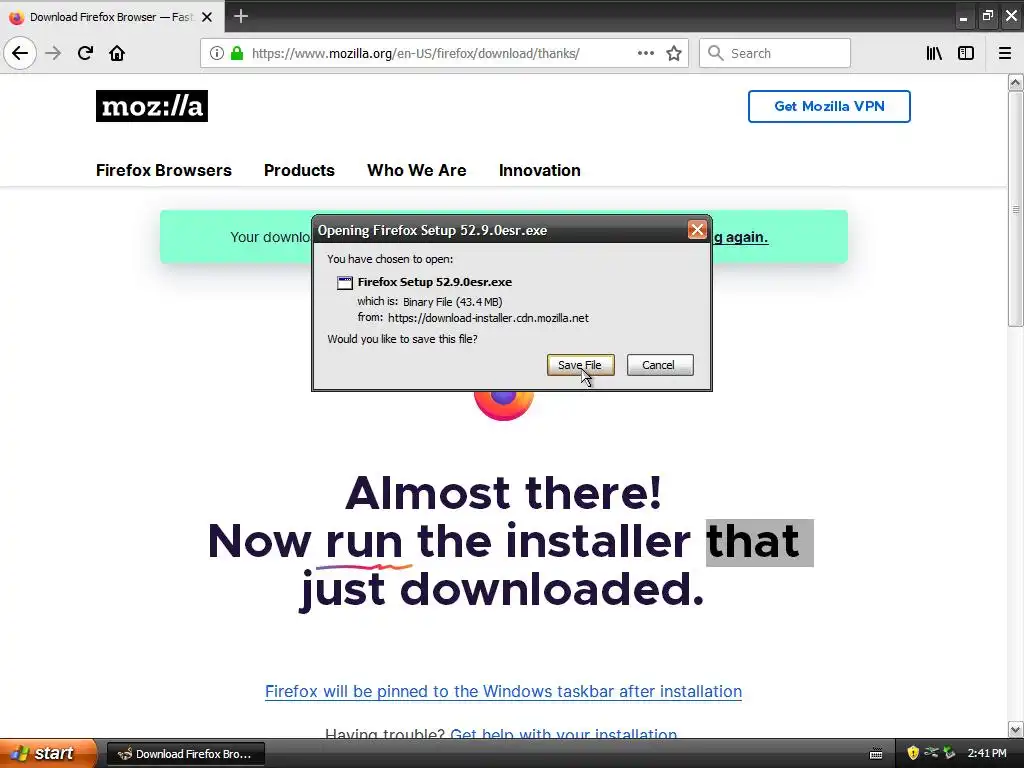Screen dimensions: 1024x768
Task: Open the Firefox Browsers navigation menu
Action: click(x=164, y=170)
